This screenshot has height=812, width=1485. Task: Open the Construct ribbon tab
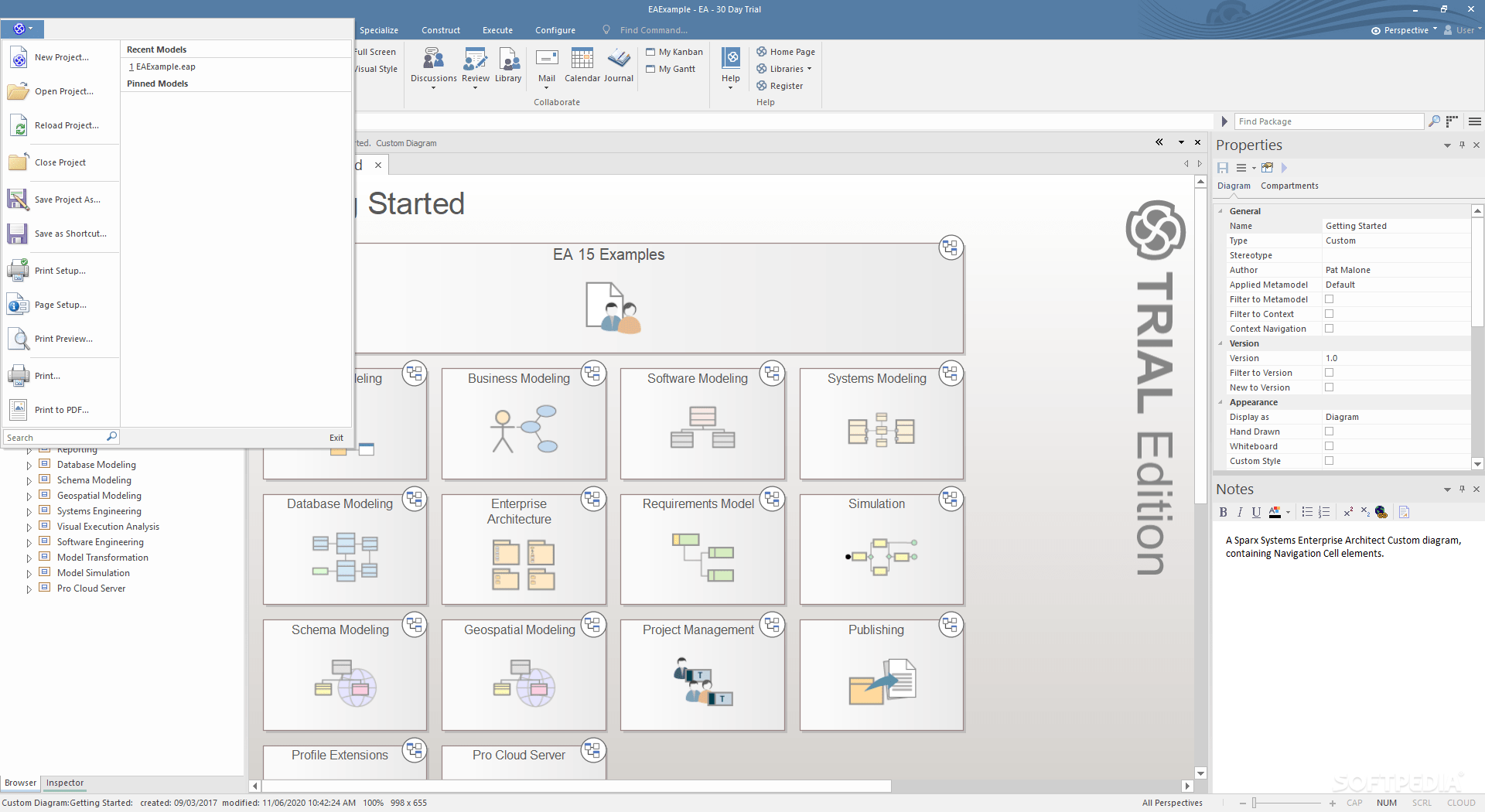point(441,30)
